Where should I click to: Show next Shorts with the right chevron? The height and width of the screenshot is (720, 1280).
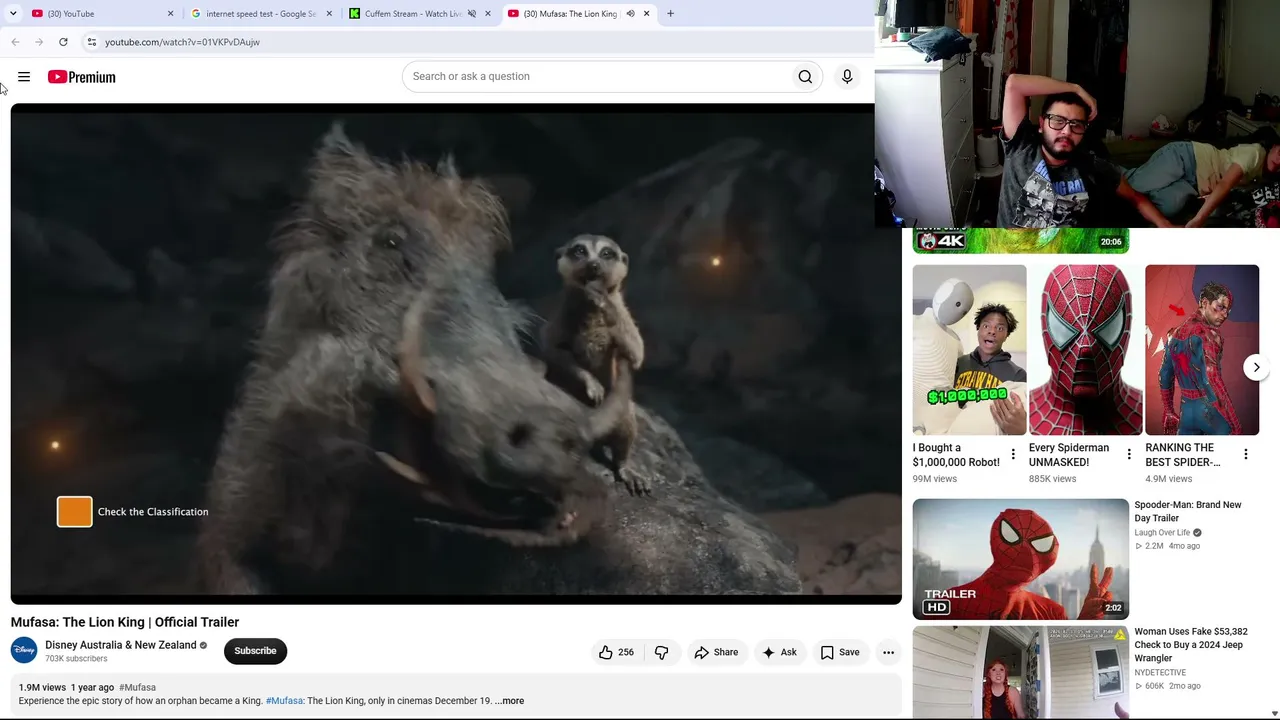click(x=1256, y=367)
